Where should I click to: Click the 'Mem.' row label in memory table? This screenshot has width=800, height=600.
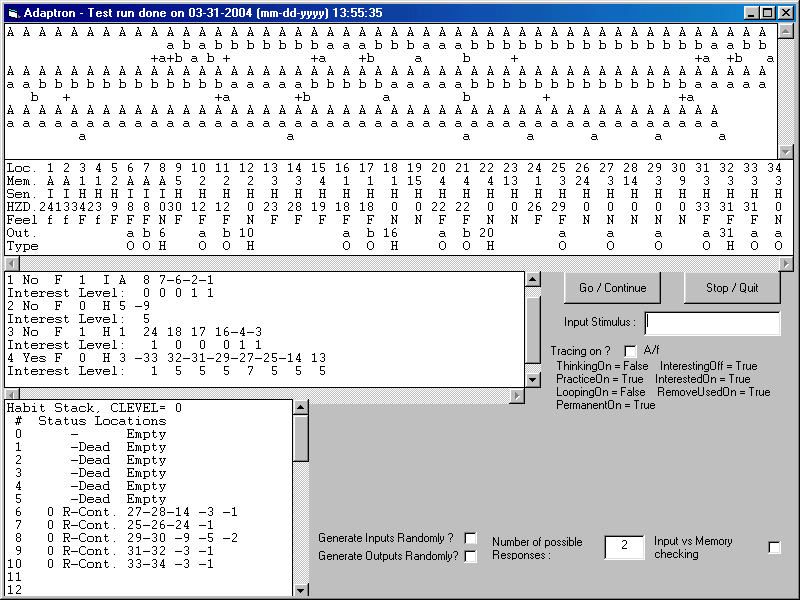(22, 181)
